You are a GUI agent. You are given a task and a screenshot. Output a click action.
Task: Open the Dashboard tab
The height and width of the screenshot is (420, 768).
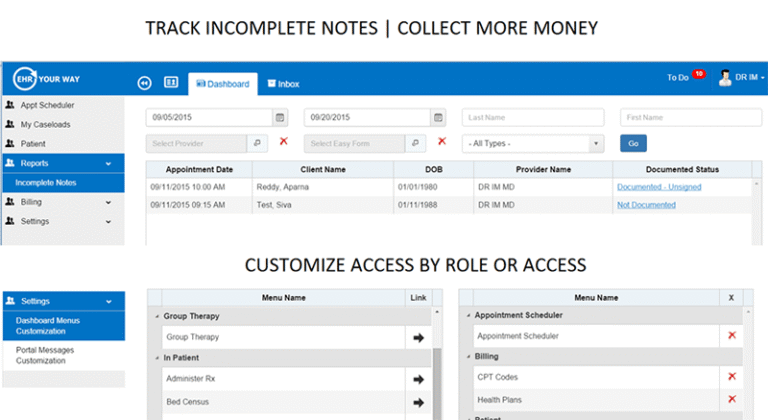click(223, 84)
